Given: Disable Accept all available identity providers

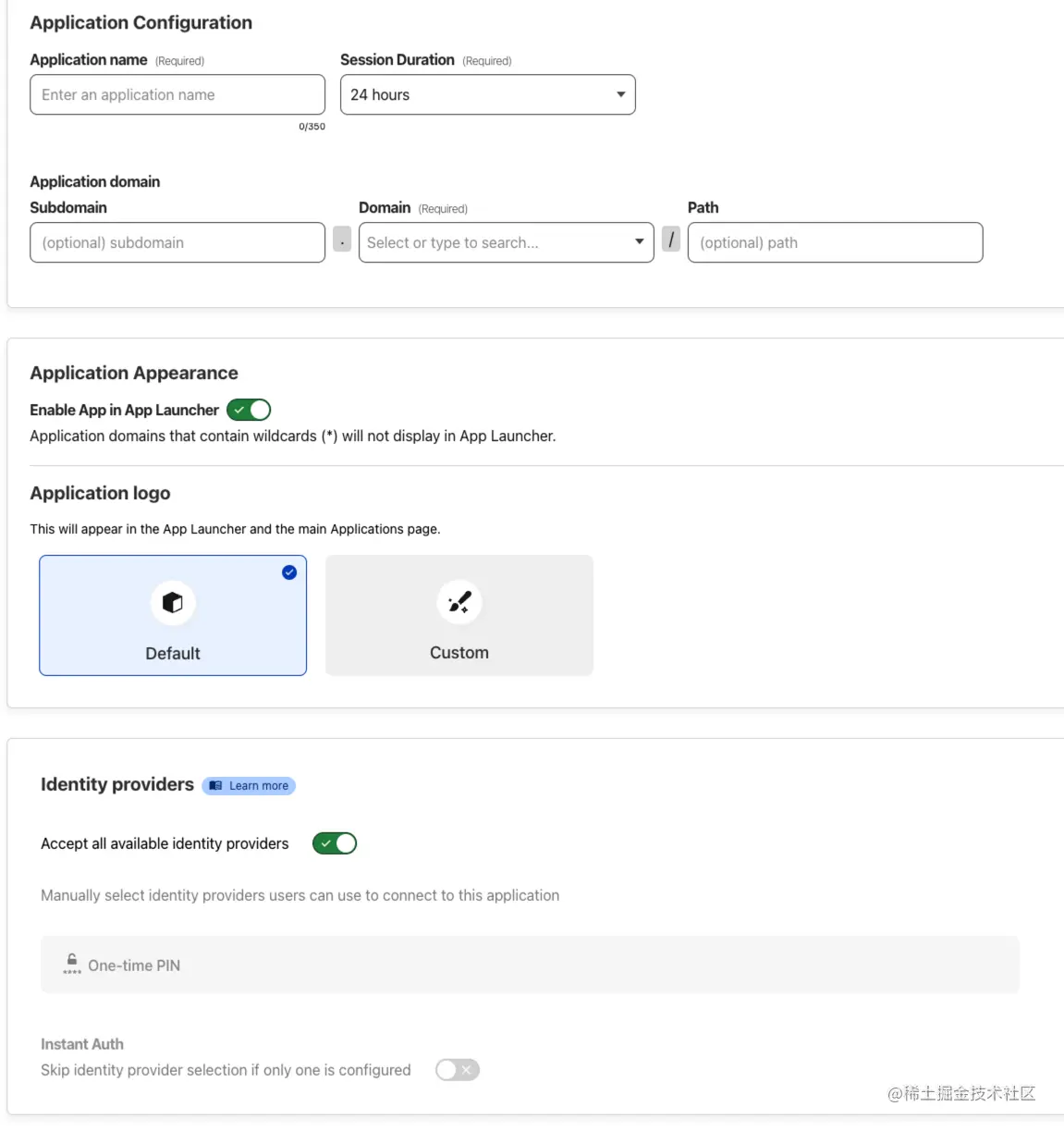Looking at the screenshot, I should [x=335, y=843].
